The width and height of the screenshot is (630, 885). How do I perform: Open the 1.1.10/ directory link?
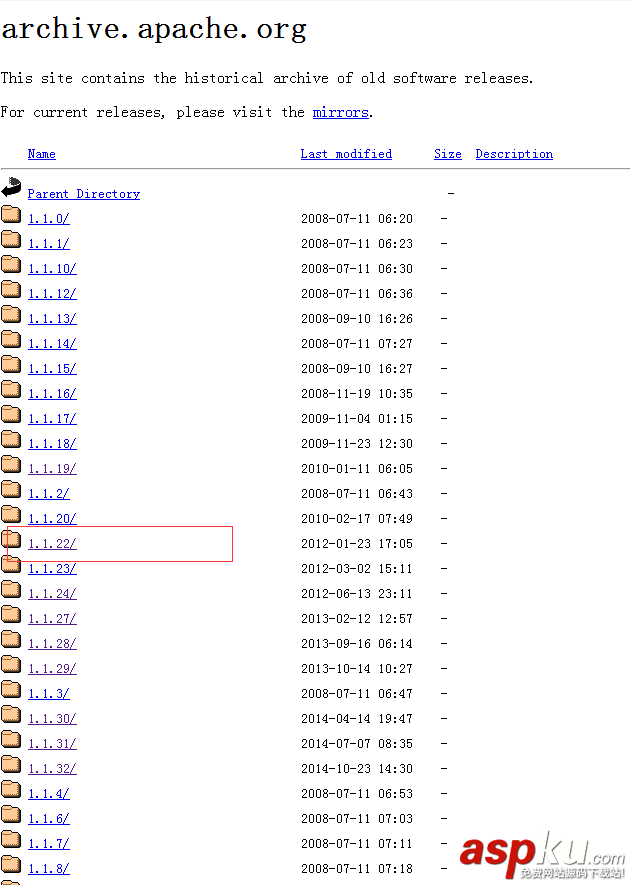(52, 269)
